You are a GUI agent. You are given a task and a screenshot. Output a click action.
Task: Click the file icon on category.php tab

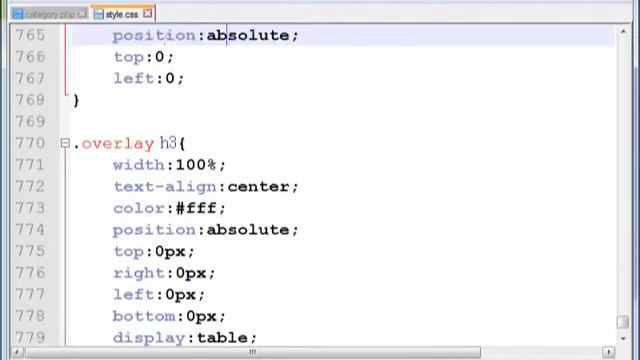coord(18,14)
